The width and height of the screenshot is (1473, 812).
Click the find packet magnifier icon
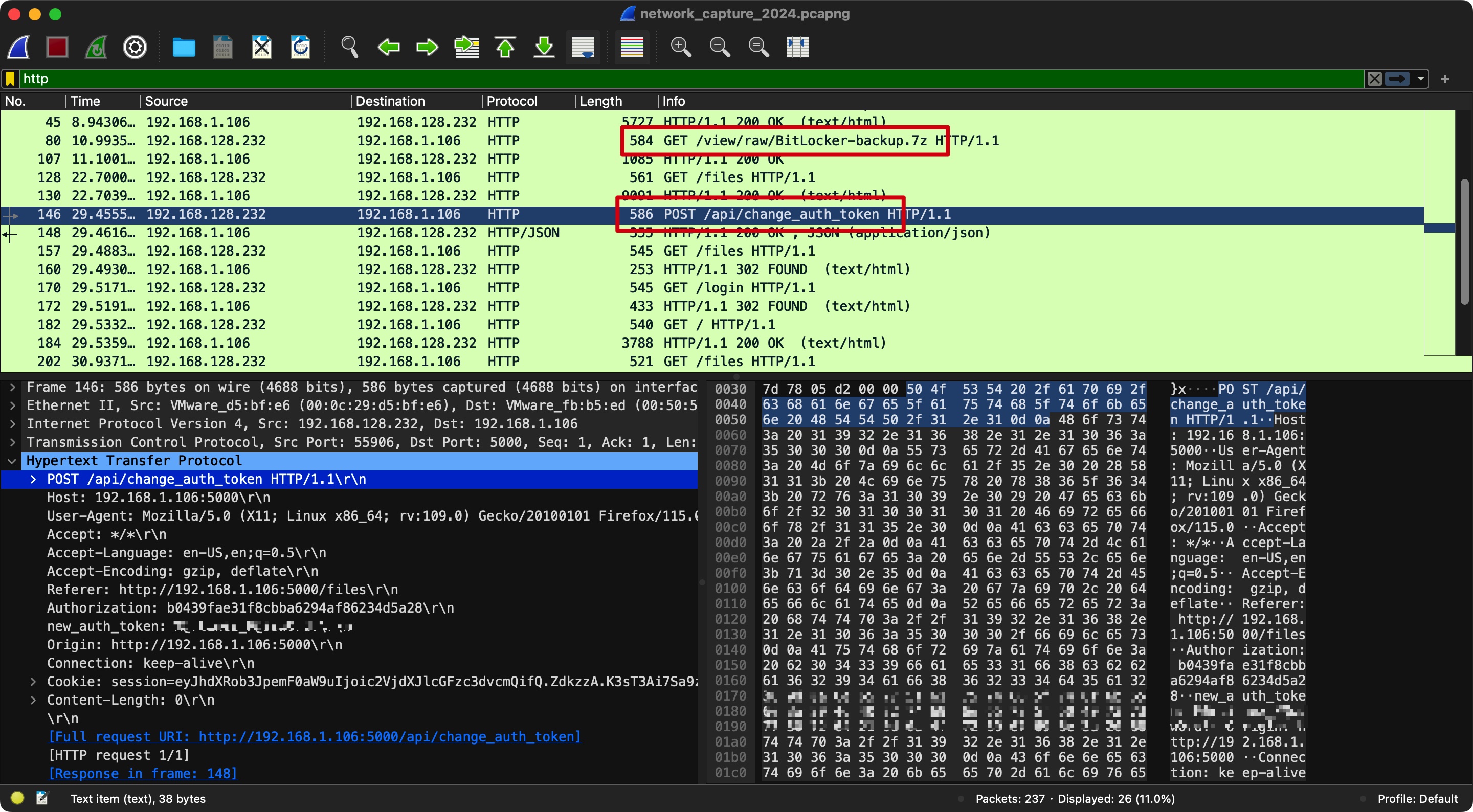pos(349,47)
